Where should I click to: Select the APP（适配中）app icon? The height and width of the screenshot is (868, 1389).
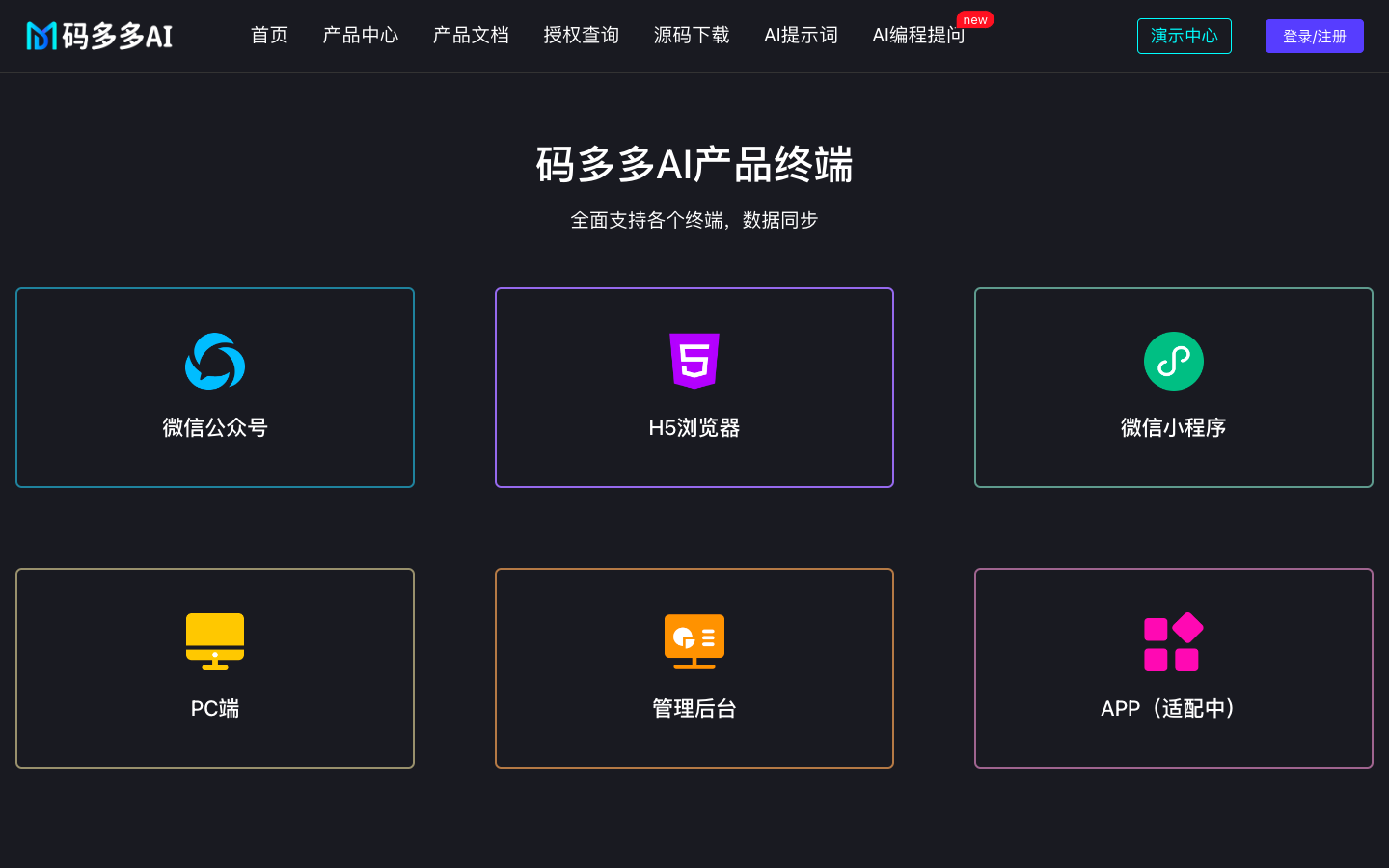[1173, 641]
